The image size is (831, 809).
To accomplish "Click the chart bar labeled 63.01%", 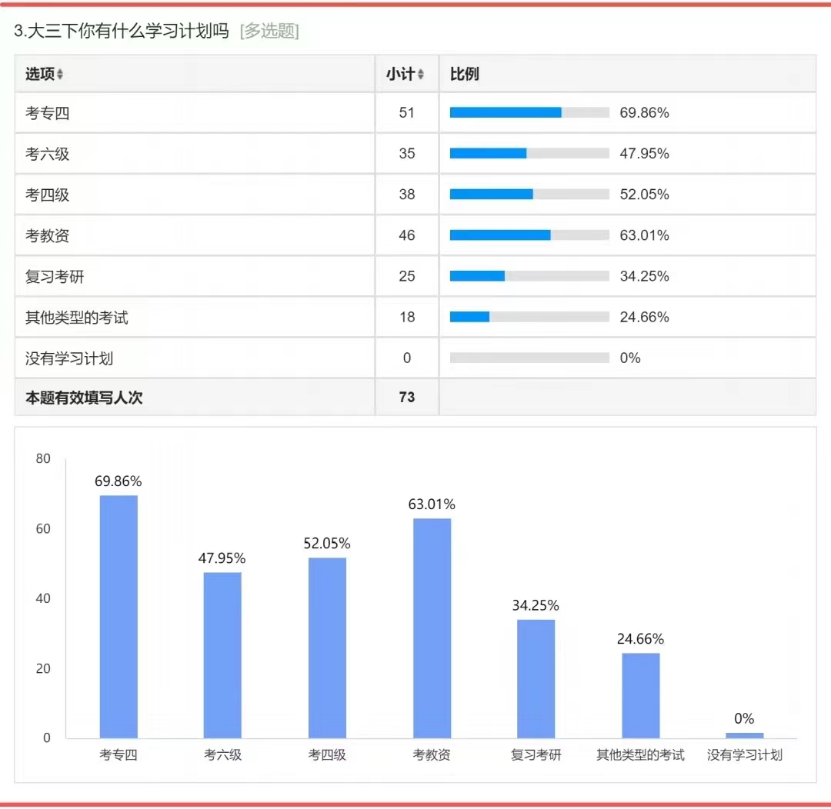I will (432, 628).
